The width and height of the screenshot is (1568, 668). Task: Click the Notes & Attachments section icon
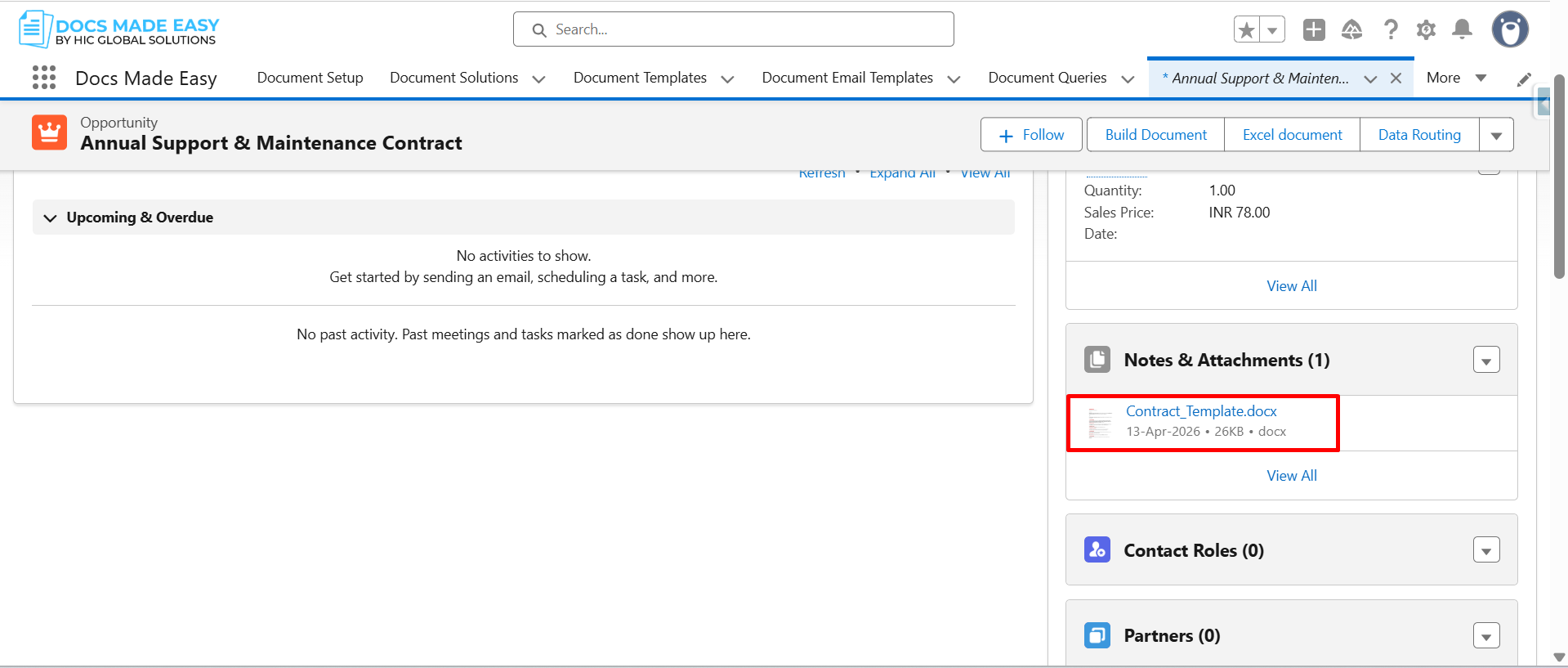[1097, 360]
